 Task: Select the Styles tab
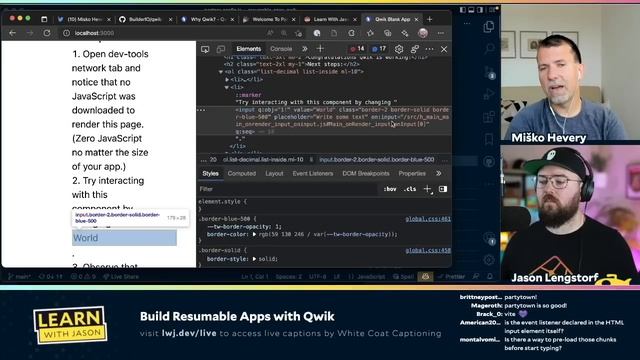tap(210, 173)
